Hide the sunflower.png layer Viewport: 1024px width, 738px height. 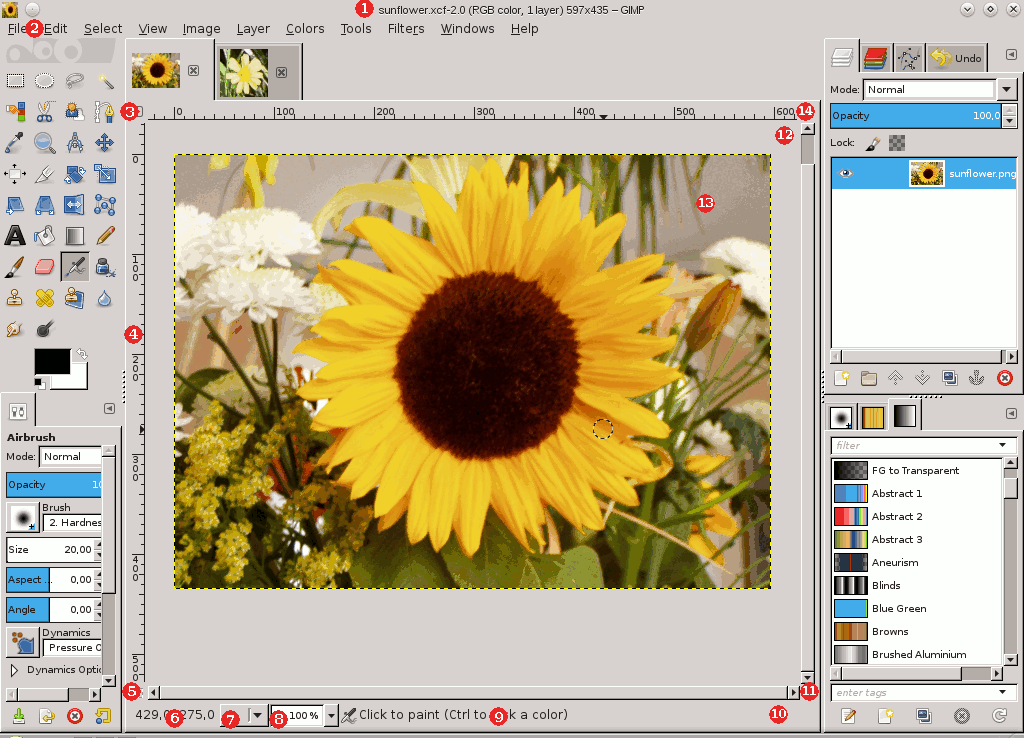coord(845,173)
